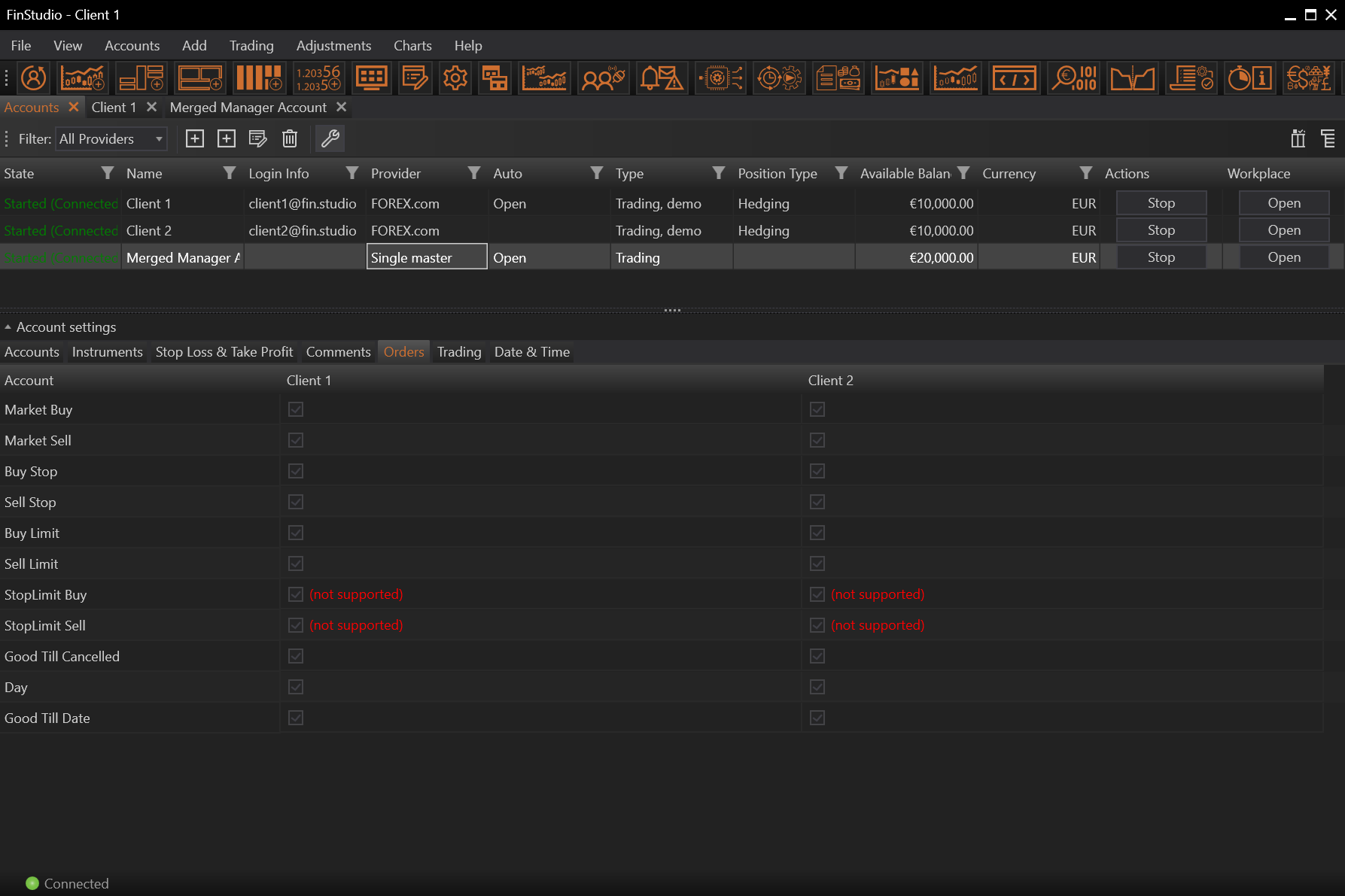The height and width of the screenshot is (896, 1345).
Task: Open the Provider column filter
Action: pyautogui.click(x=473, y=174)
